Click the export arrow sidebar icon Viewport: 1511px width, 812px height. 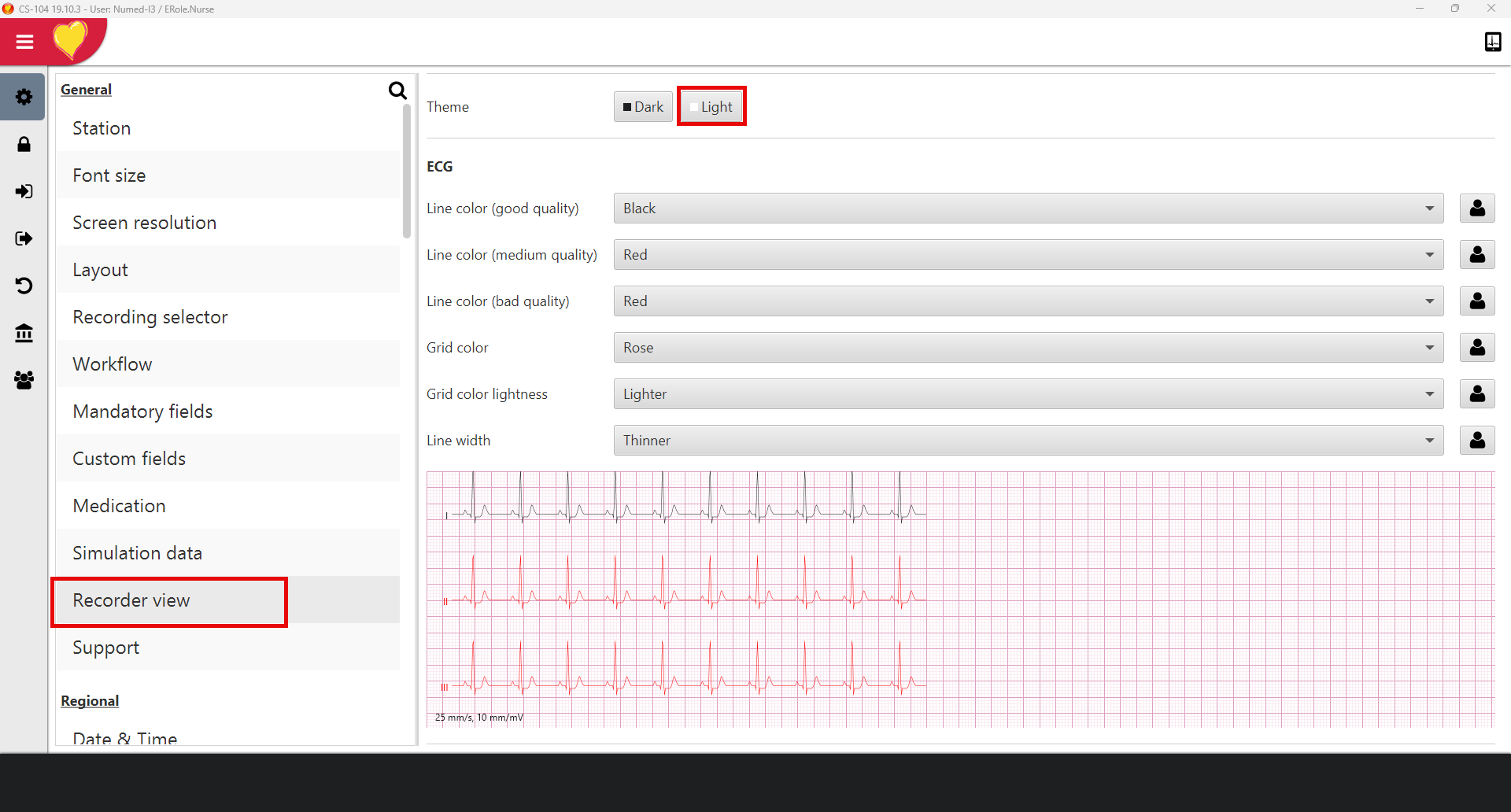(24, 239)
